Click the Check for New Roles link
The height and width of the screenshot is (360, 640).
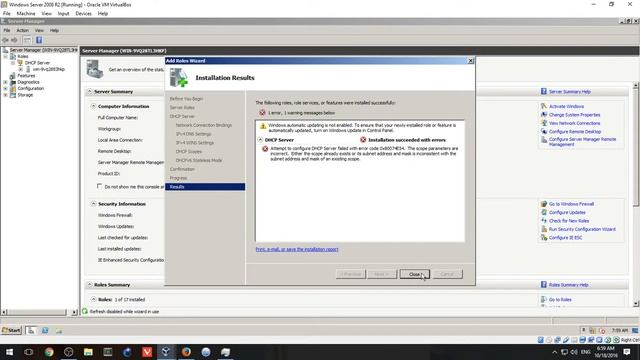[x=569, y=221]
